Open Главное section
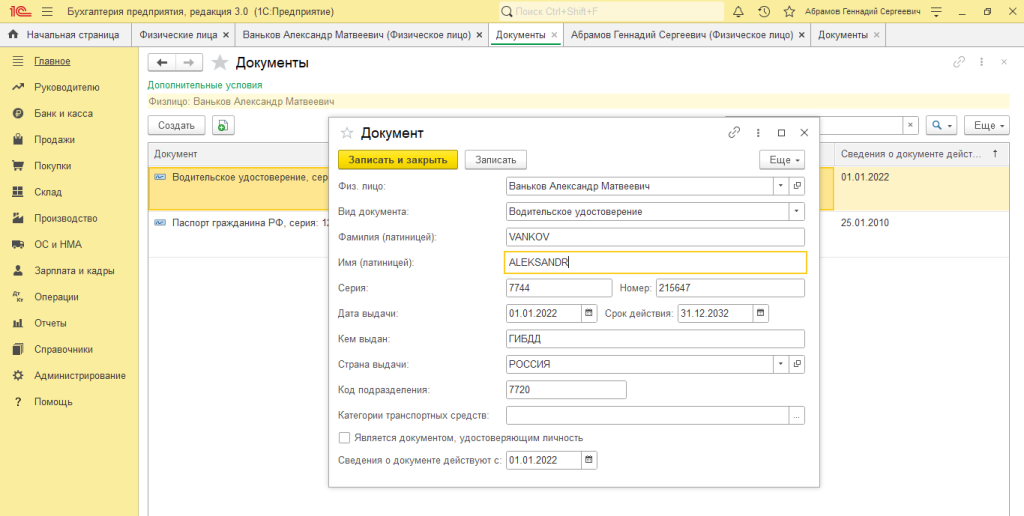 click(52, 61)
